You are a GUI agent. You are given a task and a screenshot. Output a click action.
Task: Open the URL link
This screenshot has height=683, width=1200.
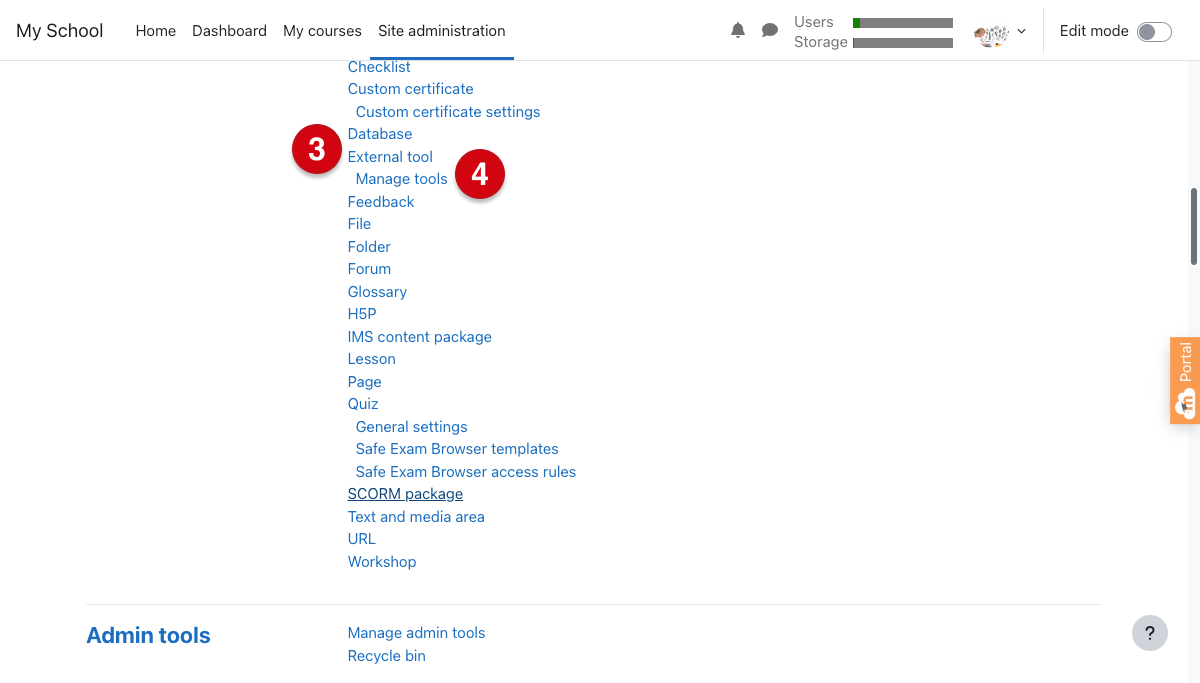[362, 539]
